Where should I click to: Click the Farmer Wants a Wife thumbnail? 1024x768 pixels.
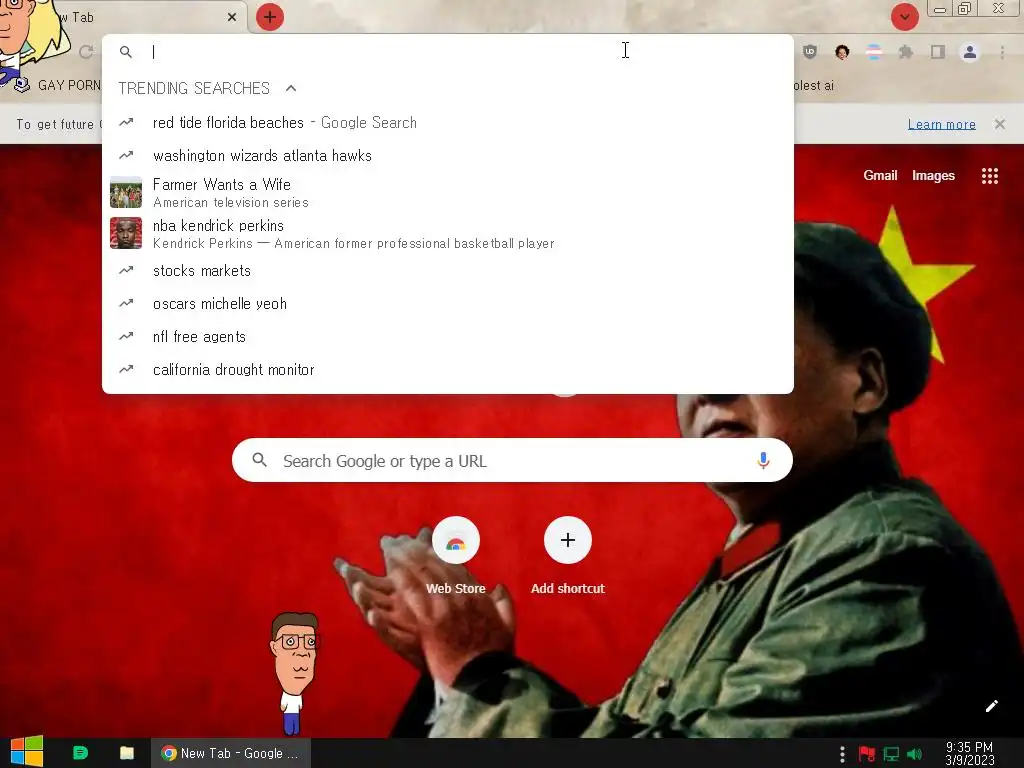[x=126, y=193]
